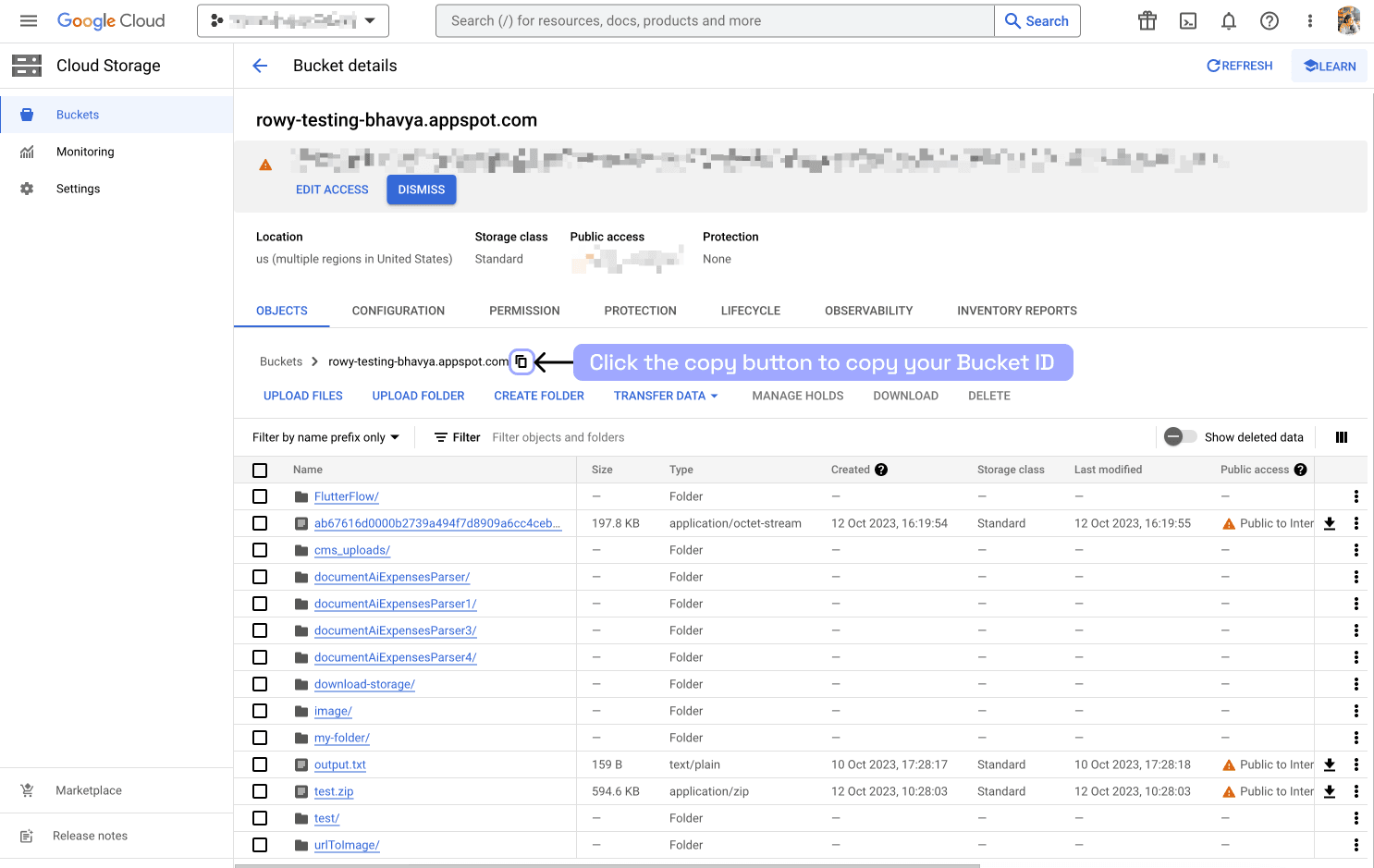Check the checkbox next to test.zip
Viewport: 1374px width, 868px height.
(x=260, y=791)
